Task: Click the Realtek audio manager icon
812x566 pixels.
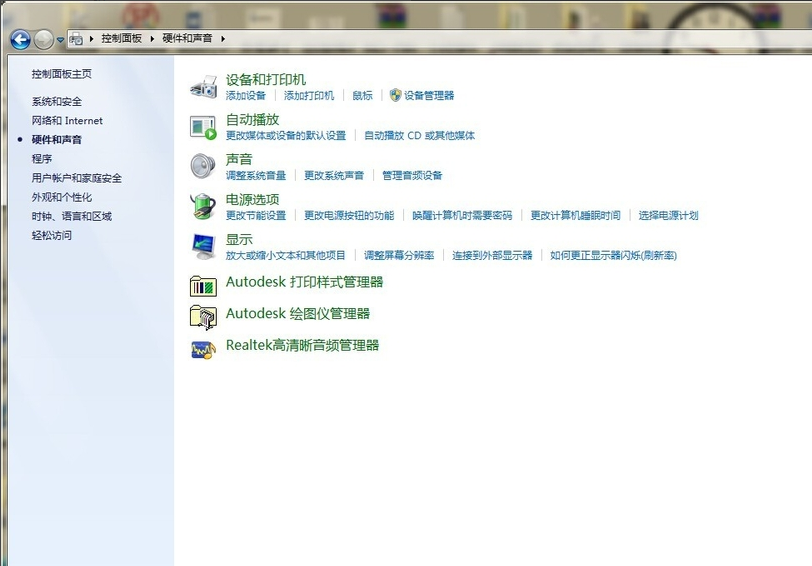Action: coord(203,351)
